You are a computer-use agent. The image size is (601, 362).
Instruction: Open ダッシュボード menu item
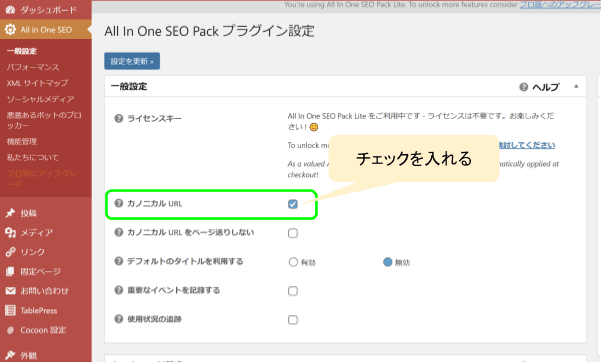click(x=46, y=10)
